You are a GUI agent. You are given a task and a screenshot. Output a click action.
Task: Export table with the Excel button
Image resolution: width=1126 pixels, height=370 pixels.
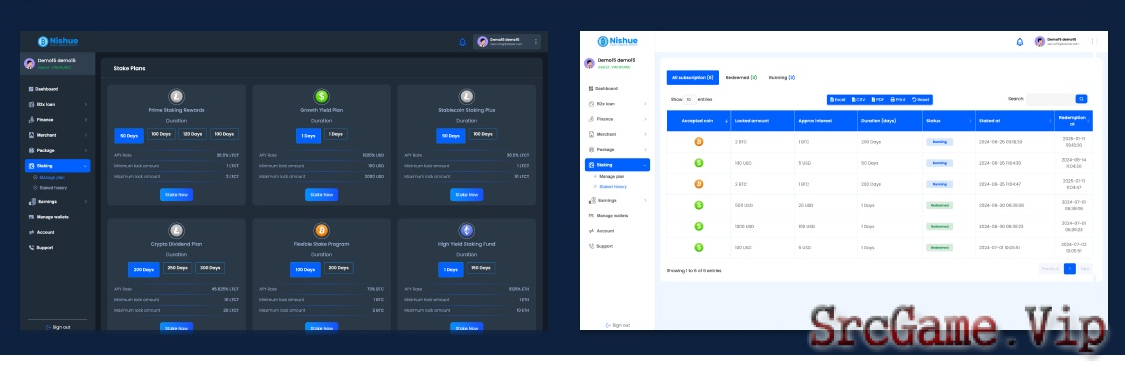tap(838, 99)
